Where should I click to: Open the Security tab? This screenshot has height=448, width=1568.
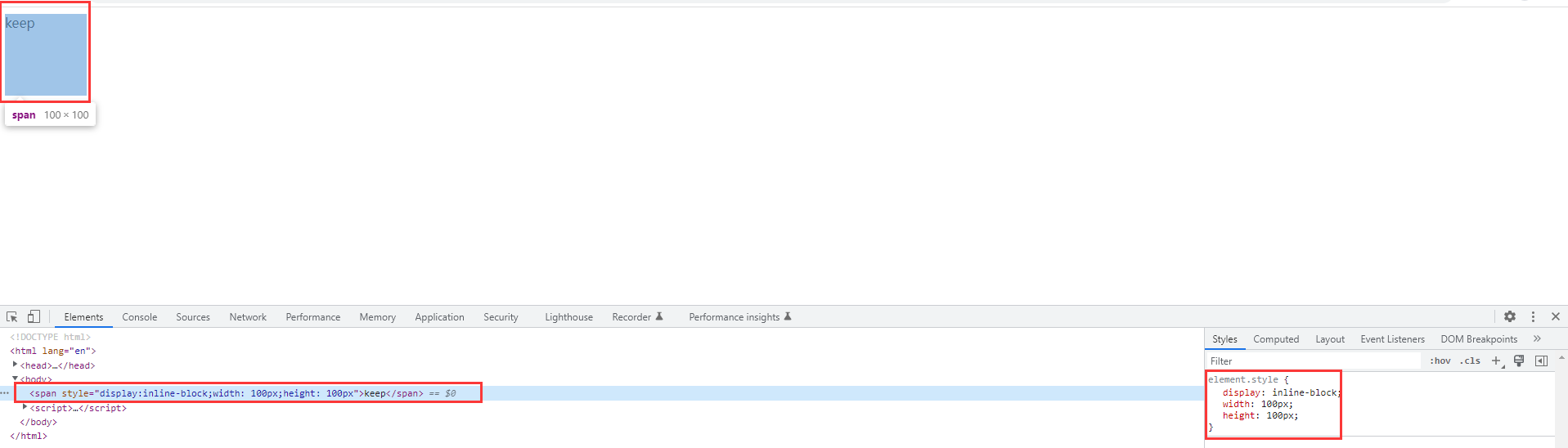[501, 317]
